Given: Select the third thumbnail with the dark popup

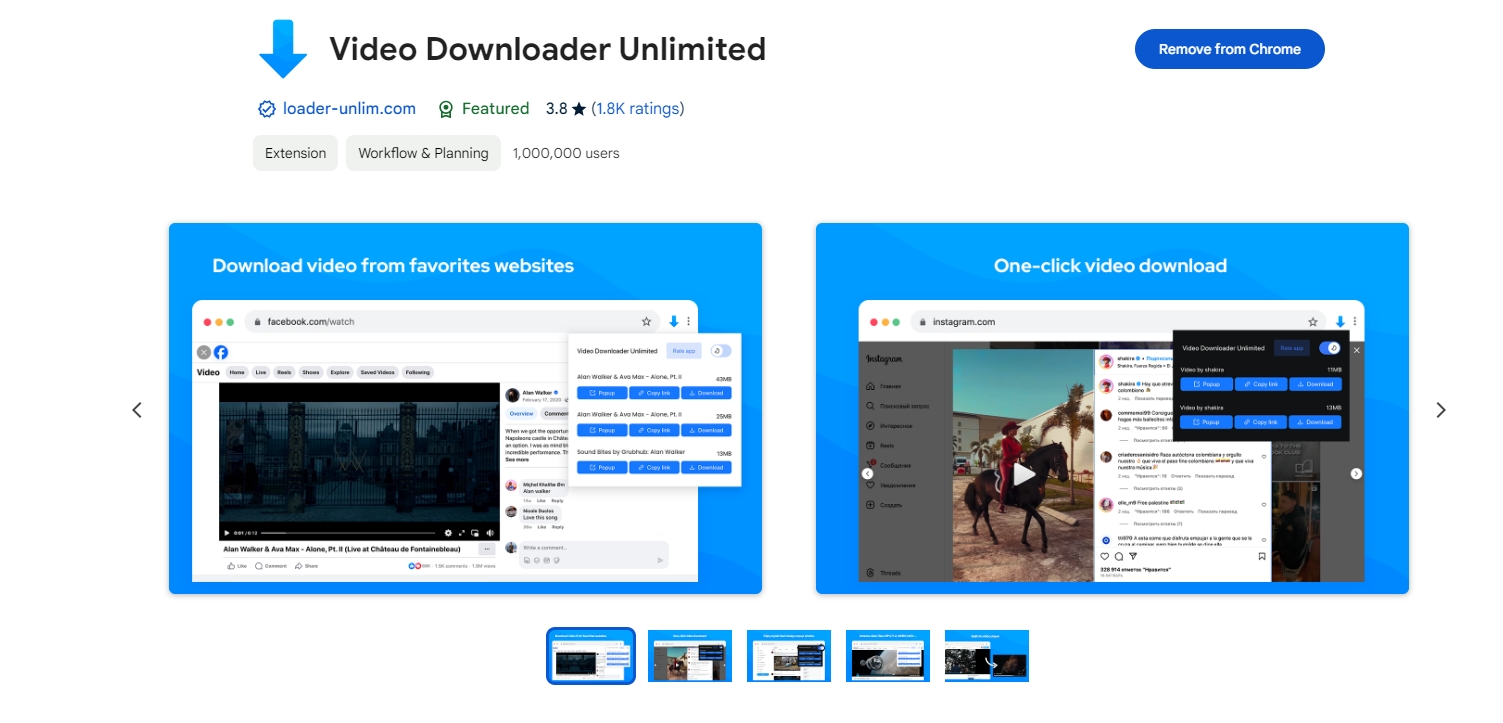Looking at the screenshot, I should tap(789, 656).
